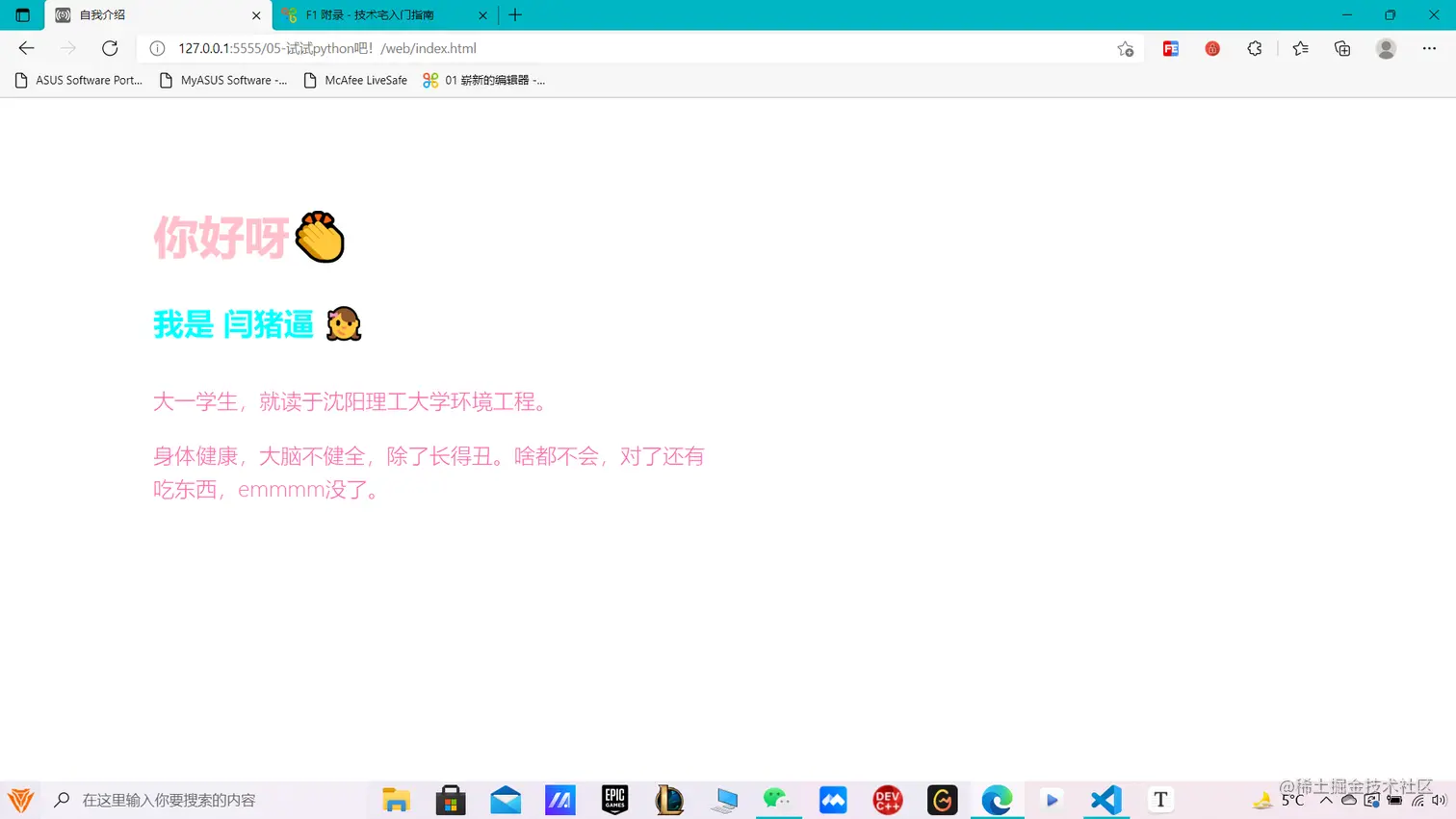The image size is (1456, 819).
Task: Open the Wi-Fi network tray icon
Action: click(x=1417, y=800)
